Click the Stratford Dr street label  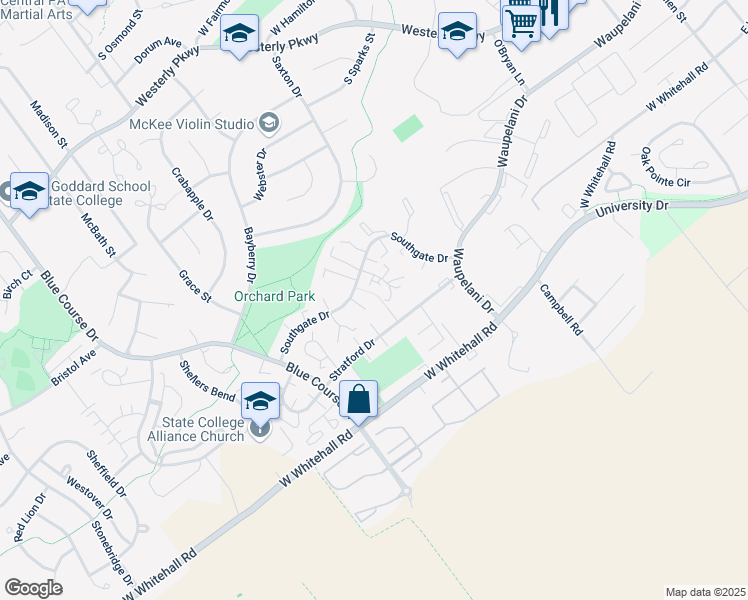tap(352, 360)
